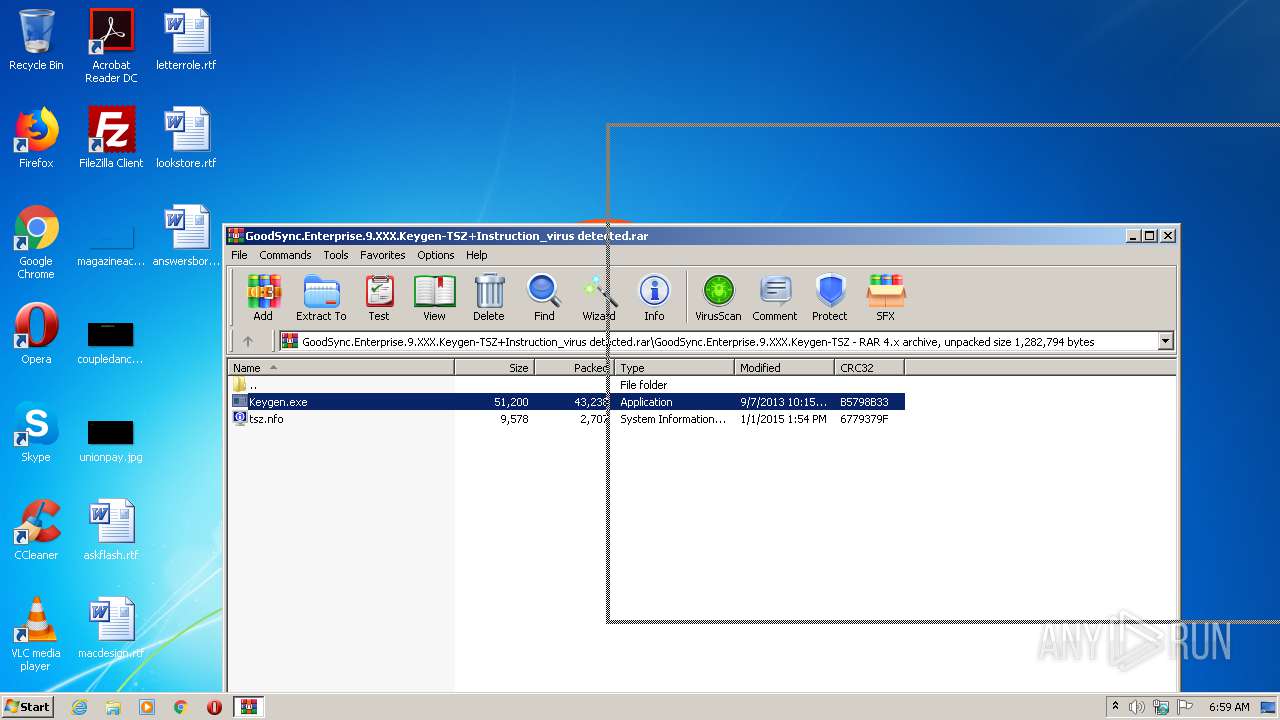Viewport: 1280px width, 720px height.
Task: Select coupledanc desktop file
Action: 111,342
